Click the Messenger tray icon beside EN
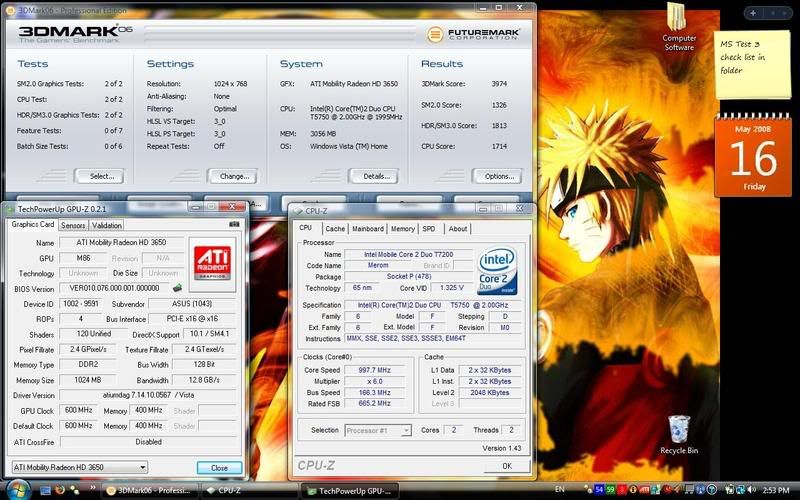This screenshot has width=800, height=500. [588, 489]
